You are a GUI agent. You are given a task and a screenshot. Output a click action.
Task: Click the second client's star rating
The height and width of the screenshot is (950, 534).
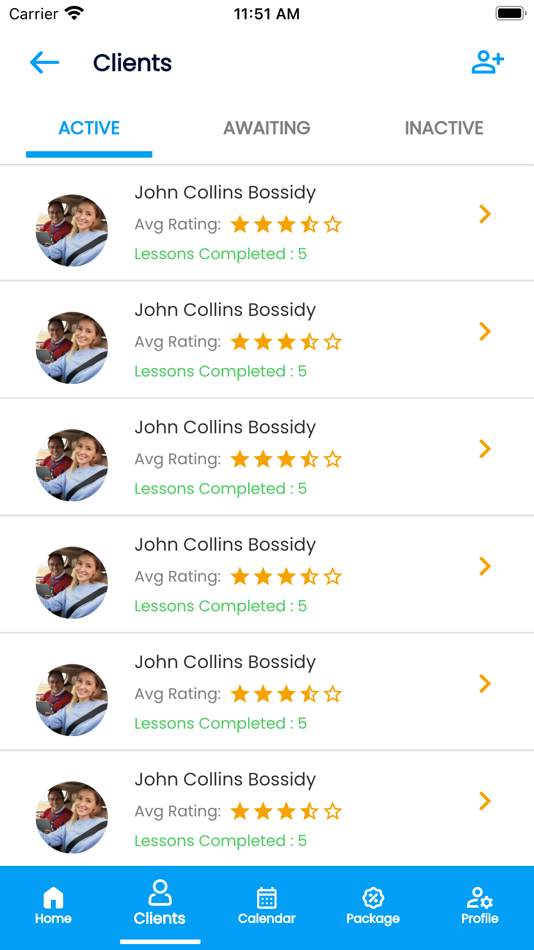286,342
